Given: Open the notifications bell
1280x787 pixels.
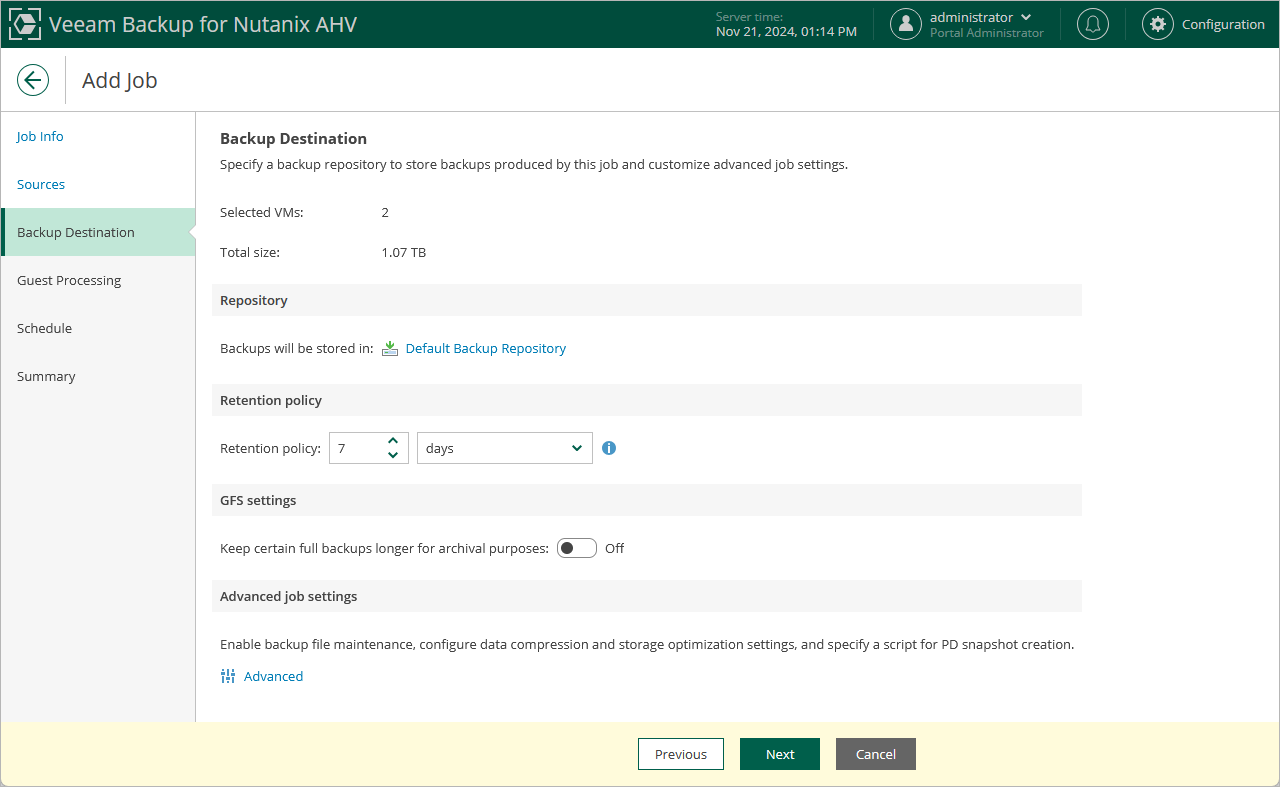Looking at the screenshot, I should pyautogui.click(x=1092, y=24).
